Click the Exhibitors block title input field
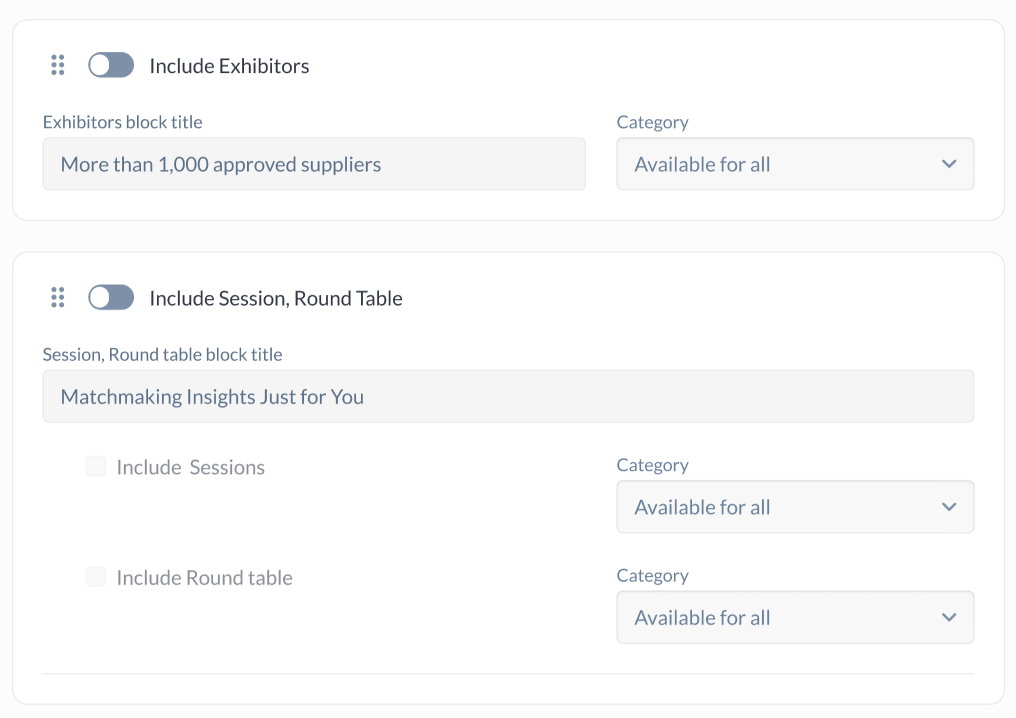This screenshot has height=718, width=1016. (x=313, y=164)
